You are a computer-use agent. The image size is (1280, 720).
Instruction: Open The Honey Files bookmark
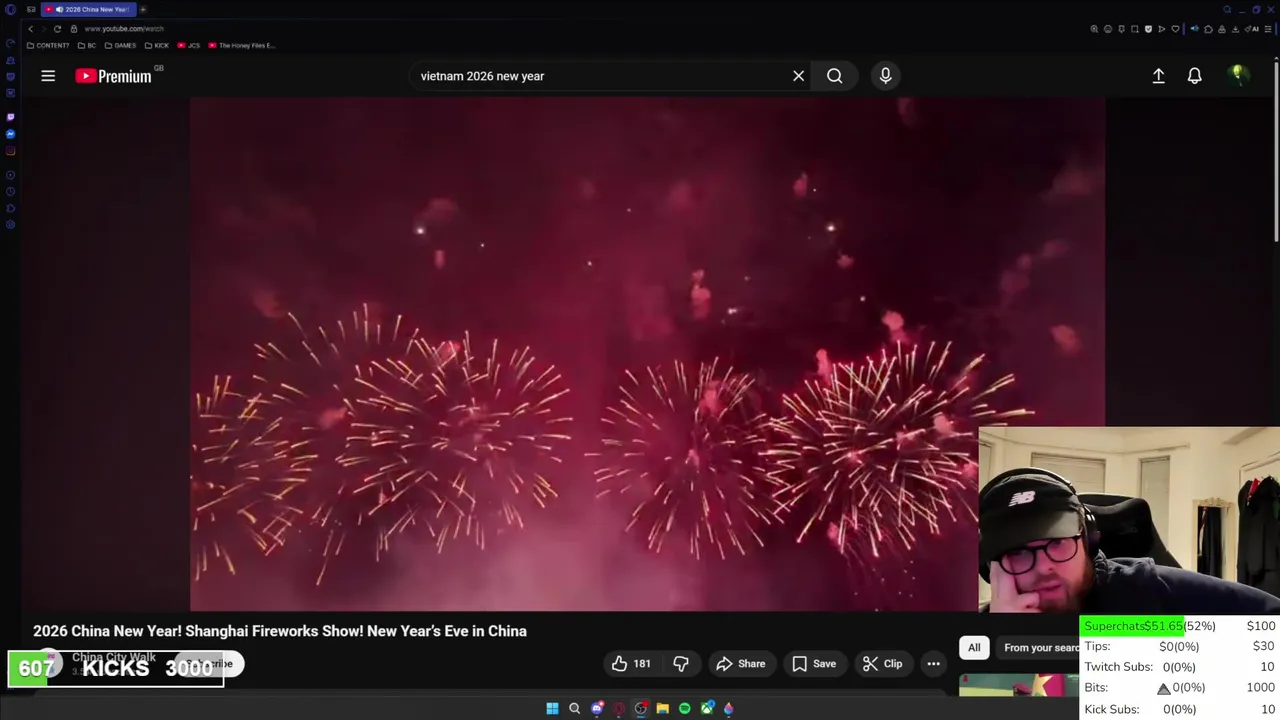coord(241,45)
